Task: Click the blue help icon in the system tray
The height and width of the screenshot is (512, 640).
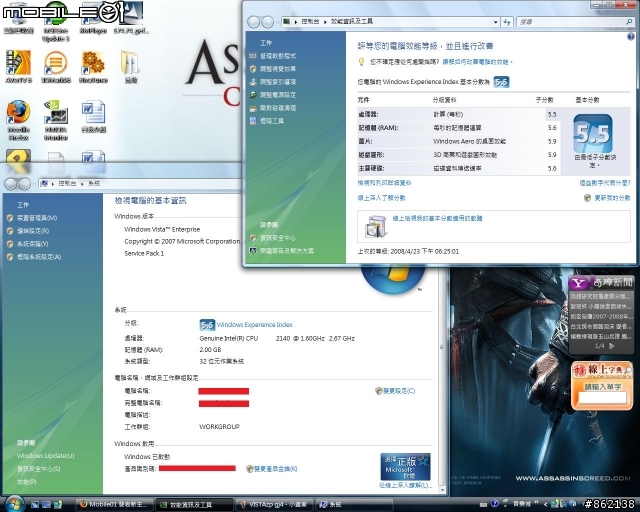Action: pyautogui.click(x=495, y=504)
